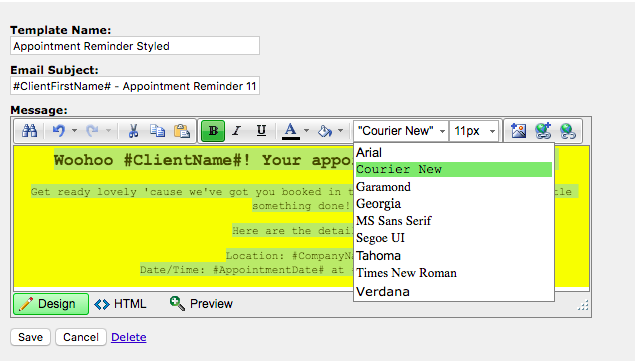Remove link with the unlink icon
This screenshot has height=361, width=635.
(x=568, y=131)
